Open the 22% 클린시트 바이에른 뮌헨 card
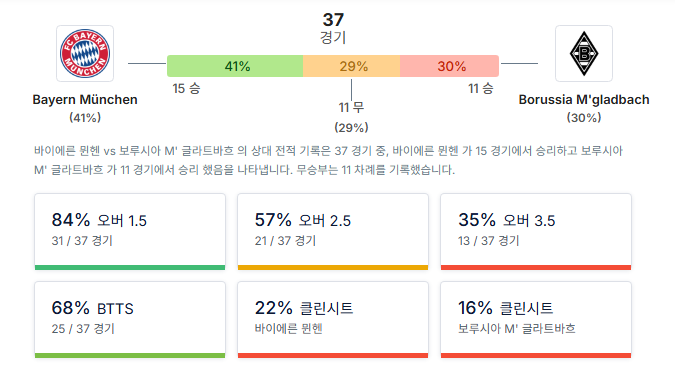Viewport: 675px width, 371px height. pyautogui.click(x=333, y=320)
